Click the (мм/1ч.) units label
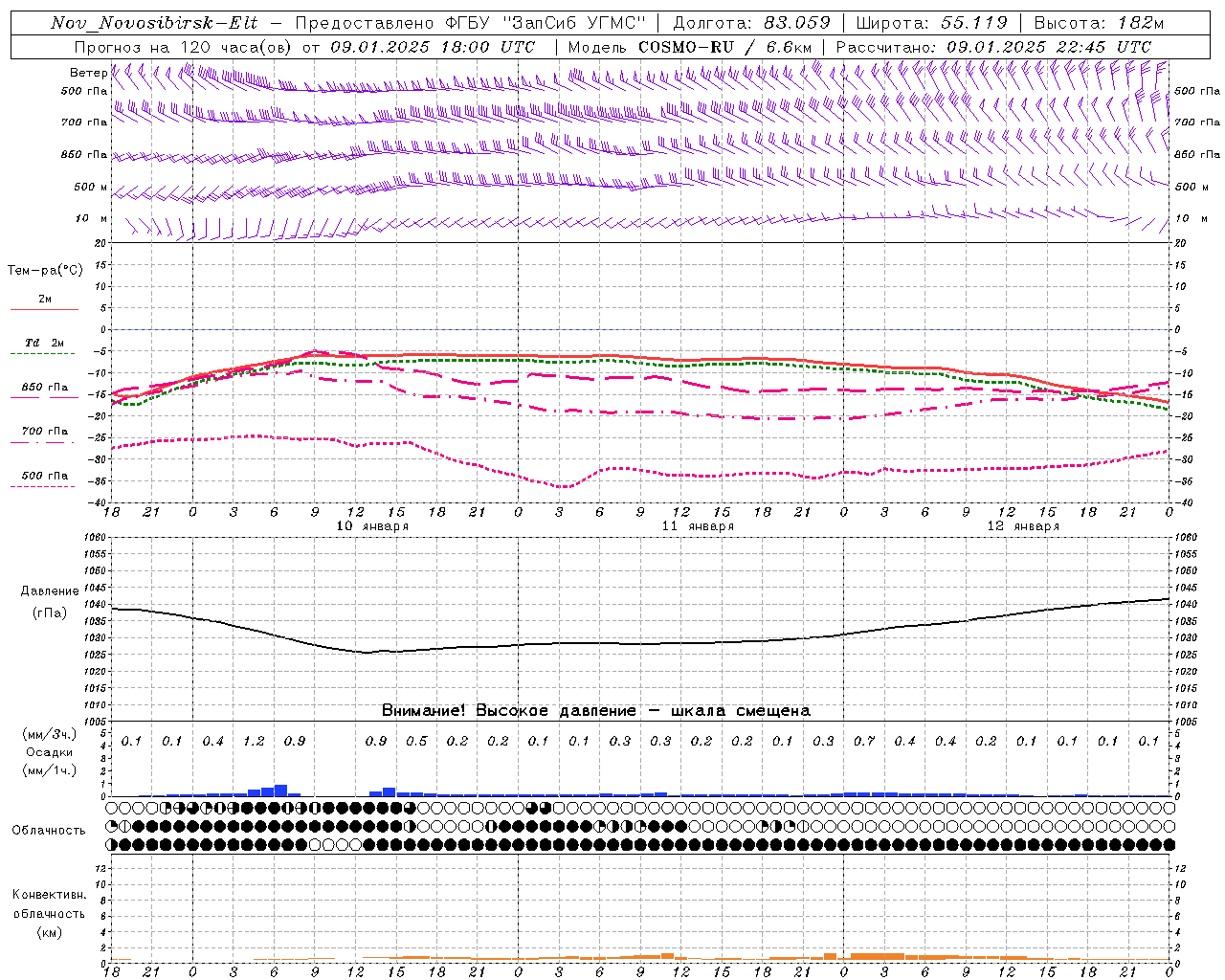 click(50, 770)
